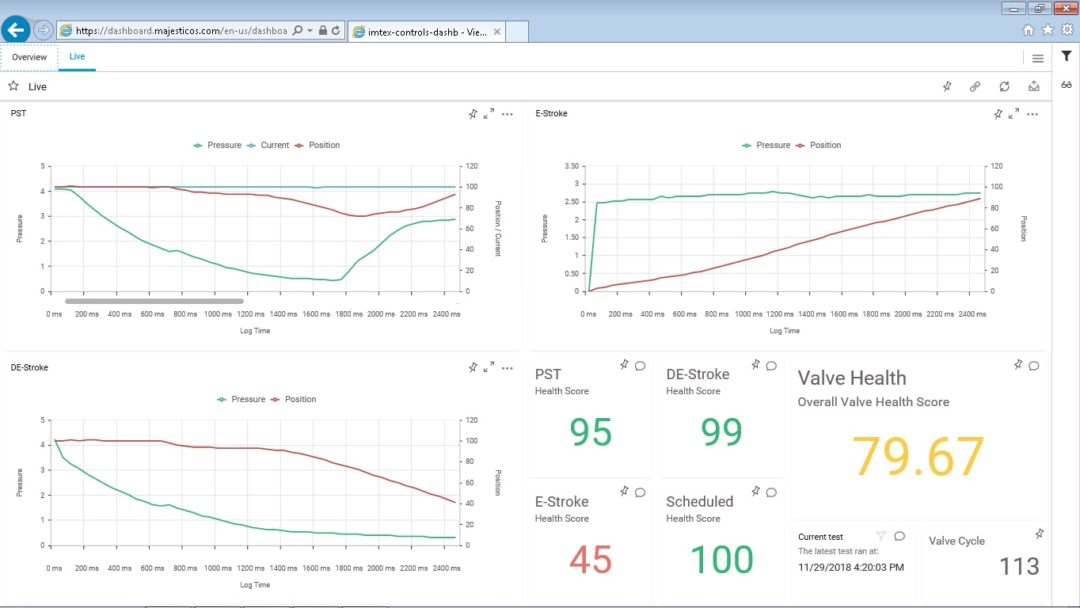The height and width of the screenshot is (608, 1080).
Task: Open the viewer glasses icon
Action: click(1068, 86)
